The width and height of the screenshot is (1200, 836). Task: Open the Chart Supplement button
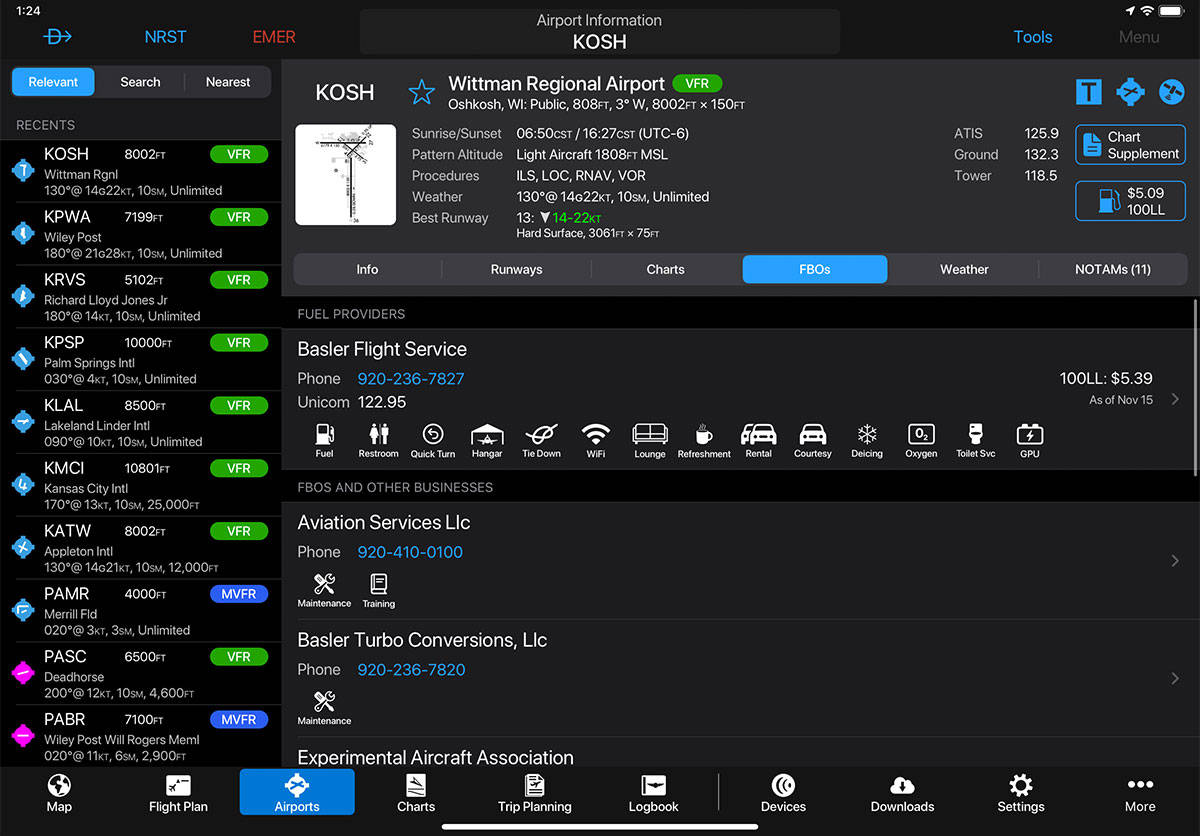[x=1130, y=145]
